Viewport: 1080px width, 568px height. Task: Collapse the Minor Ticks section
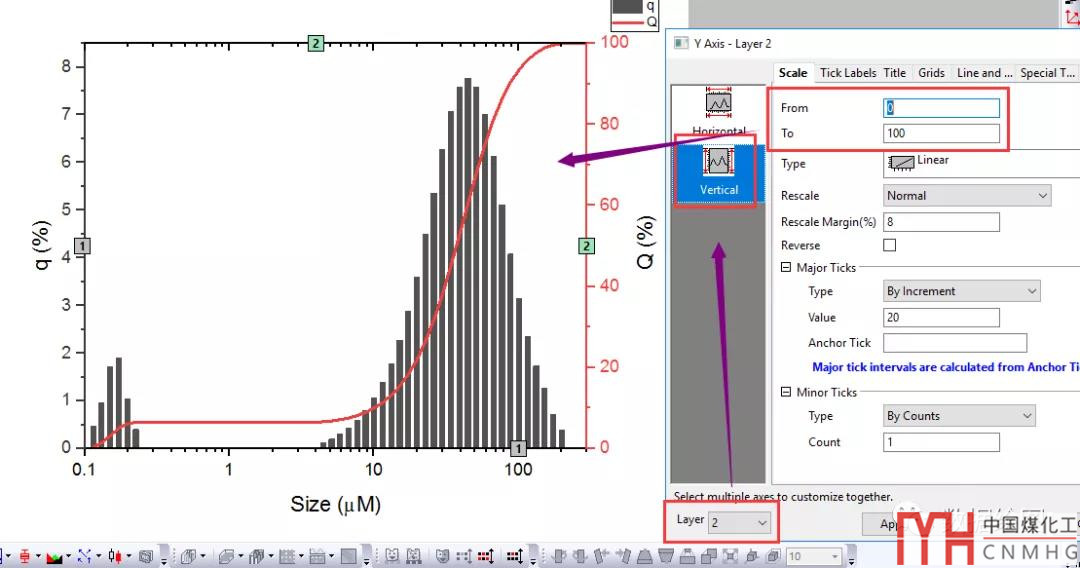[x=786, y=392]
